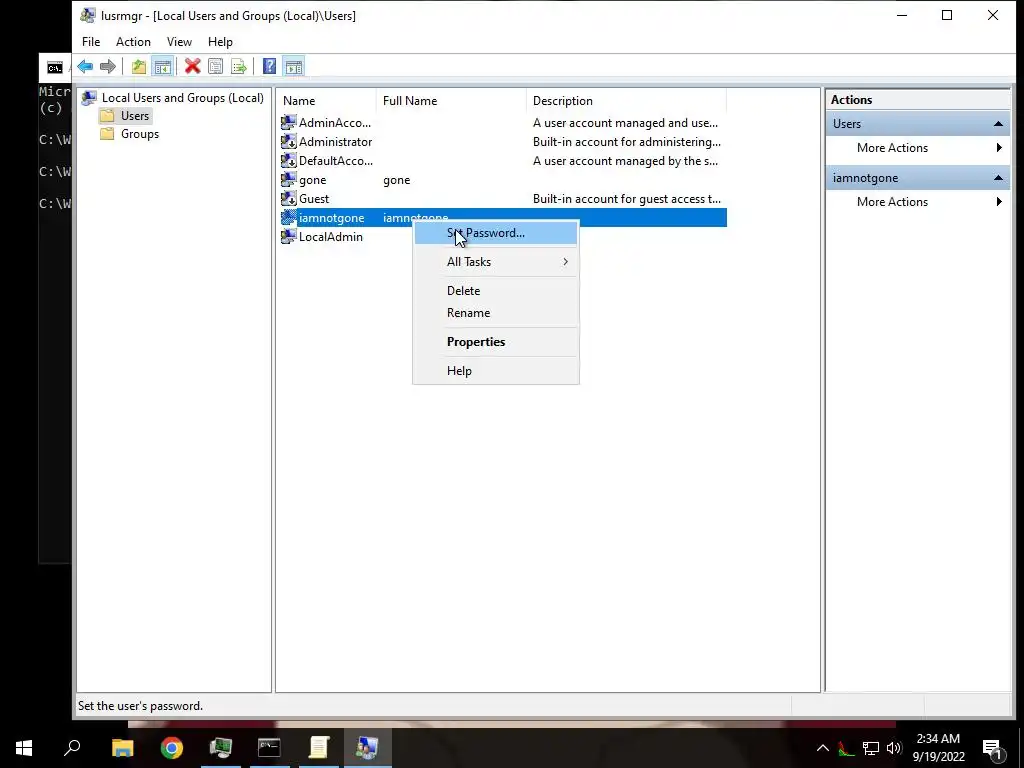This screenshot has height=768, width=1024.
Task: Sort by the Full Name column header
Action: tap(451, 101)
